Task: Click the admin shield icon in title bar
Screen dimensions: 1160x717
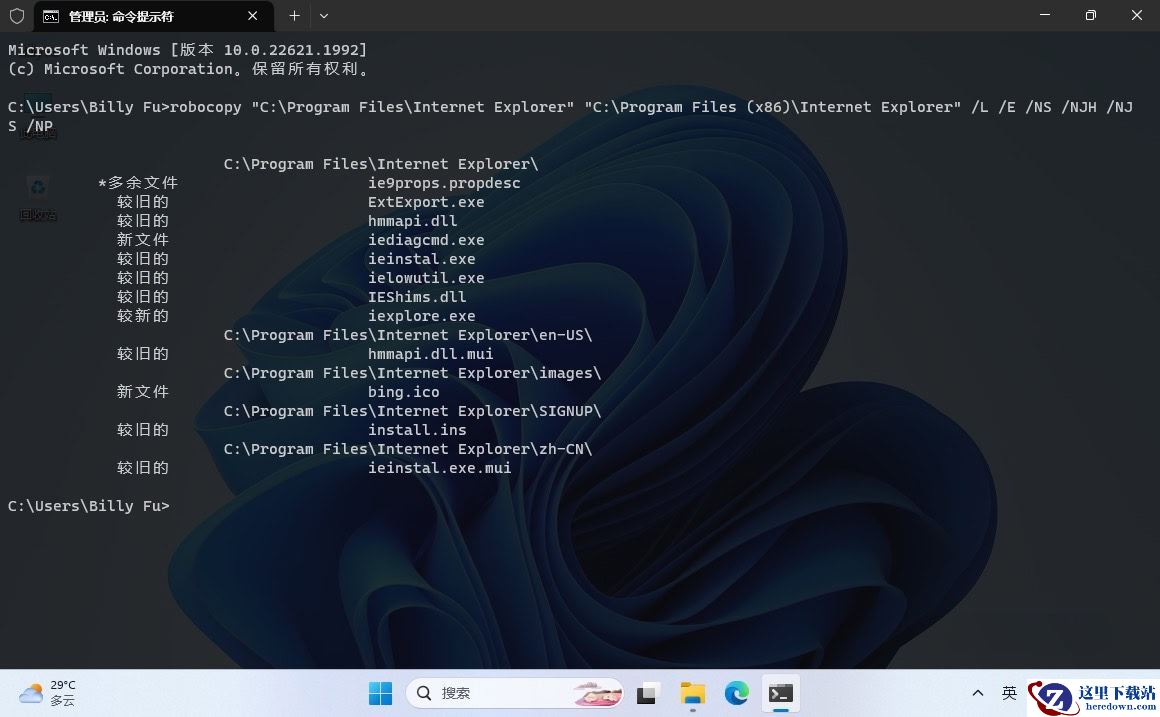Action: pyautogui.click(x=17, y=16)
